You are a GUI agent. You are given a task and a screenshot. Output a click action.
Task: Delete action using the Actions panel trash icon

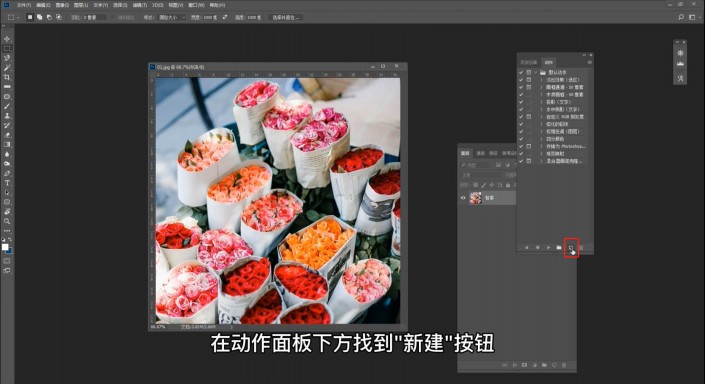pos(581,248)
